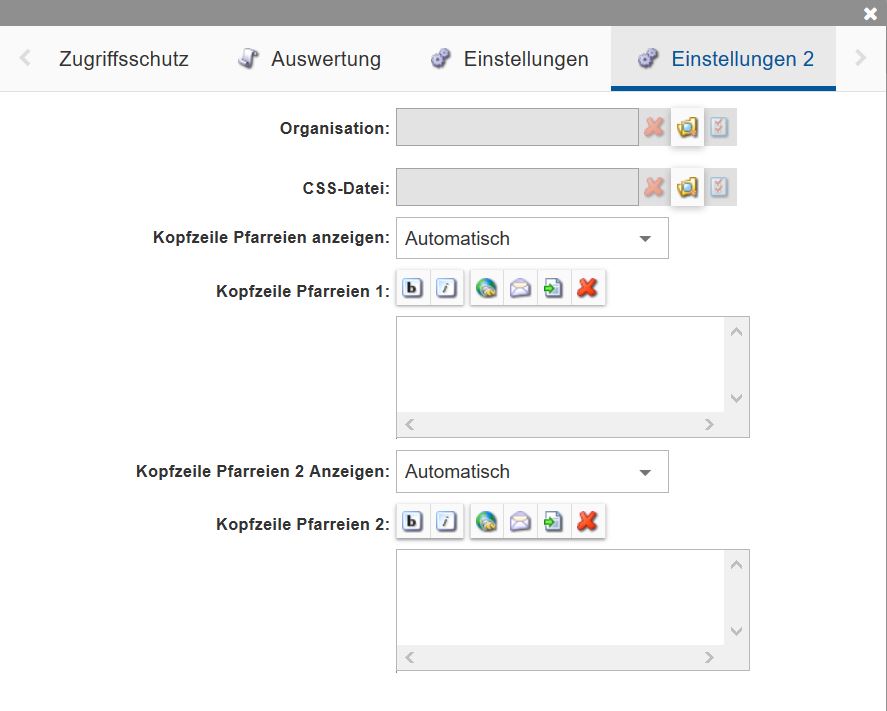Insert an internal page link in Kopfzeile Pfarreien 1

coord(553,287)
